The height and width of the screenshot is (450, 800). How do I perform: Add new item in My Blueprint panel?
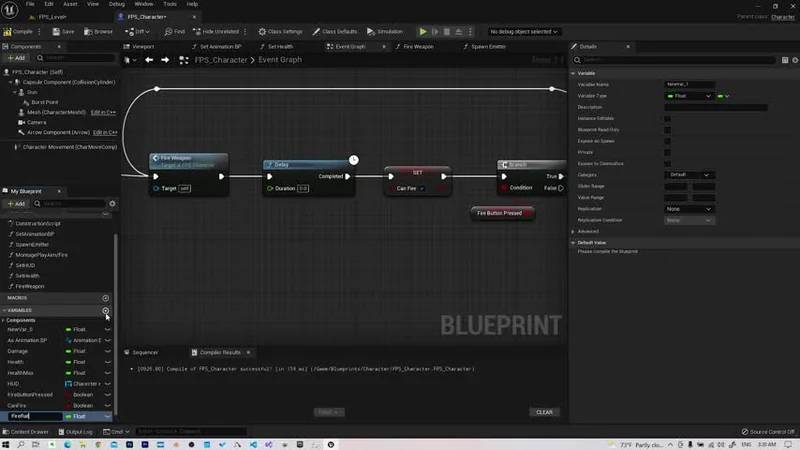16,204
